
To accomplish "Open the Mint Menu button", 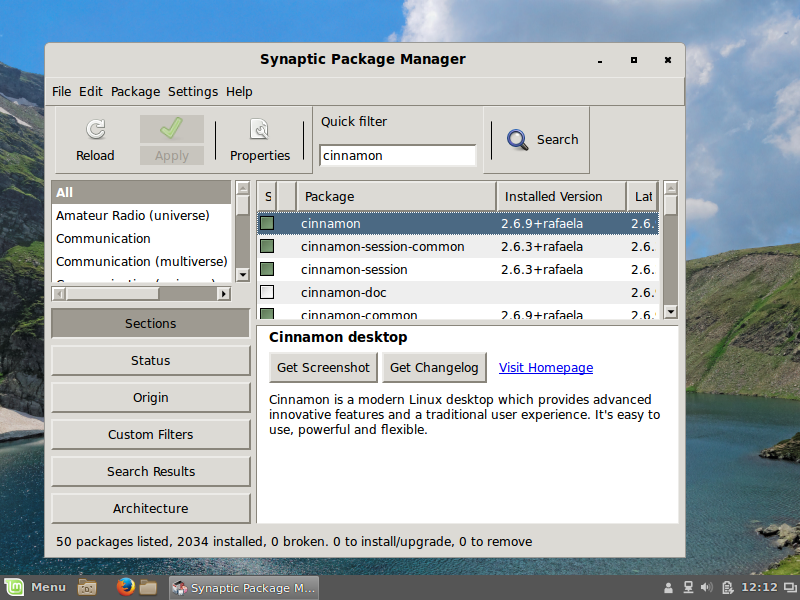I will (35, 587).
